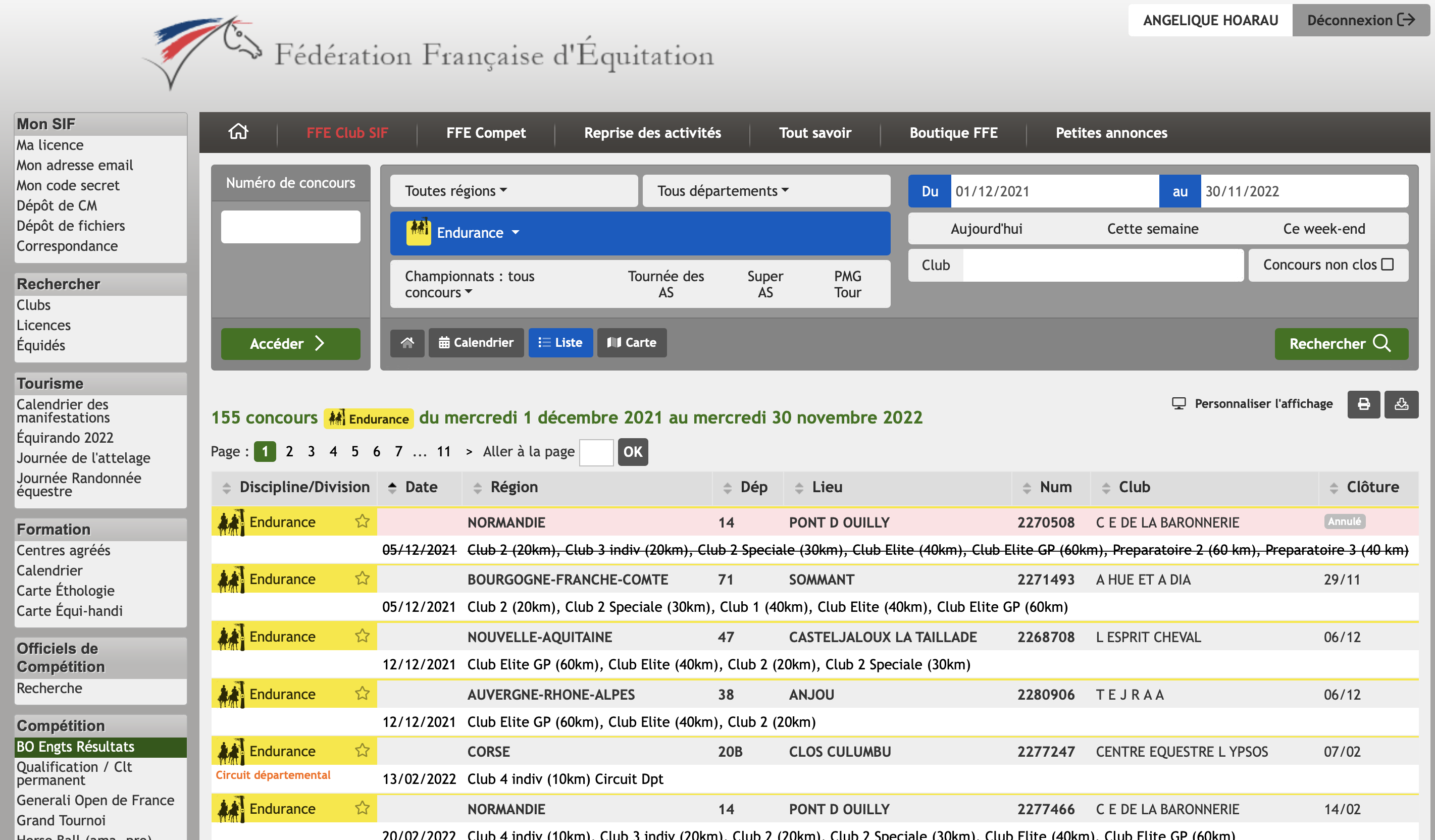Click the grey home button beside Calendrier
Screen dimensions: 1435x840
pos(407,342)
